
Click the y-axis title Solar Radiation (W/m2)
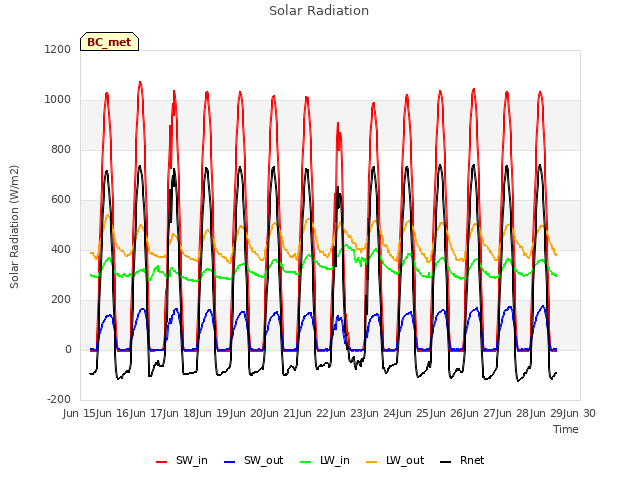pyautogui.click(x=14, y=227)
